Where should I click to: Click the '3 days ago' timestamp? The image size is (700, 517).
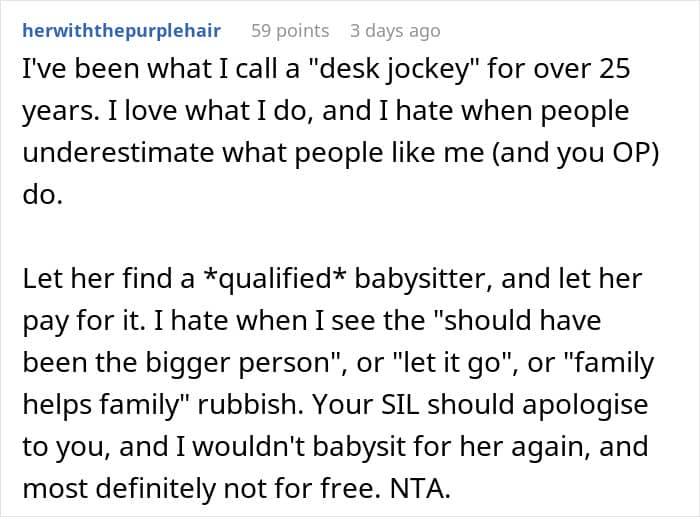pyautogui.click(x=397, y=31)
